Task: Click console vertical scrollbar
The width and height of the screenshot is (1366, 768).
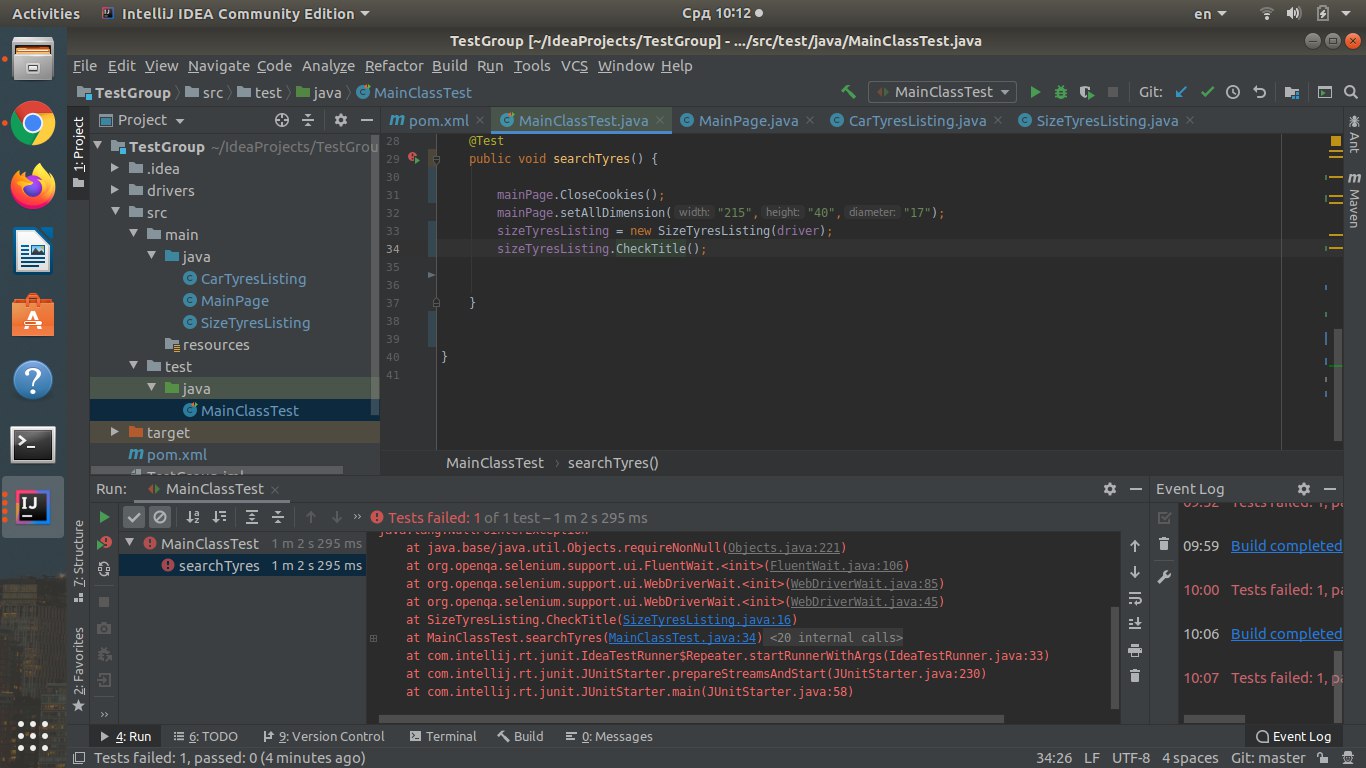Action: point(1116,657)
